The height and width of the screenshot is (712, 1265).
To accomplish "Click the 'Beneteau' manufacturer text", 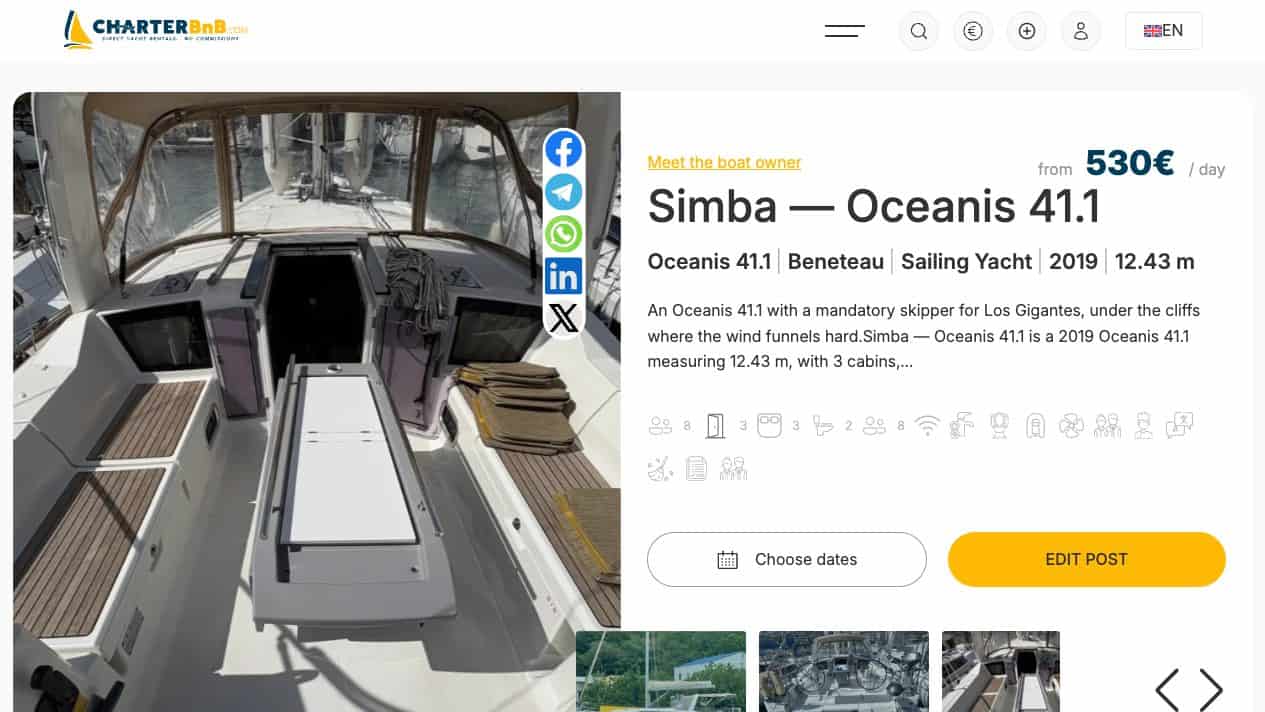I will click(x=836, y=262).
